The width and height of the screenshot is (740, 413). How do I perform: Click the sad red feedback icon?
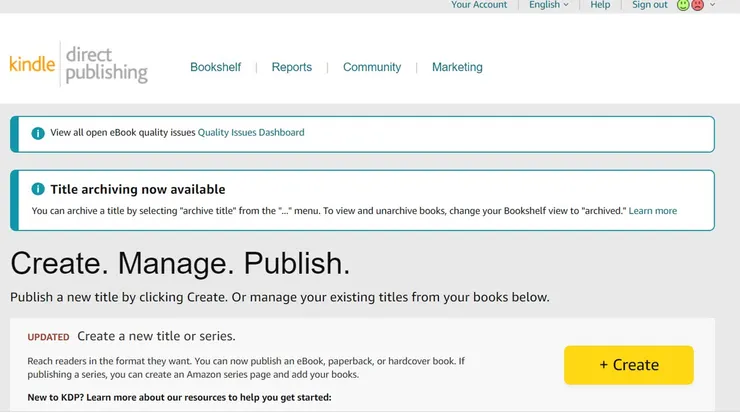(698, 5)
